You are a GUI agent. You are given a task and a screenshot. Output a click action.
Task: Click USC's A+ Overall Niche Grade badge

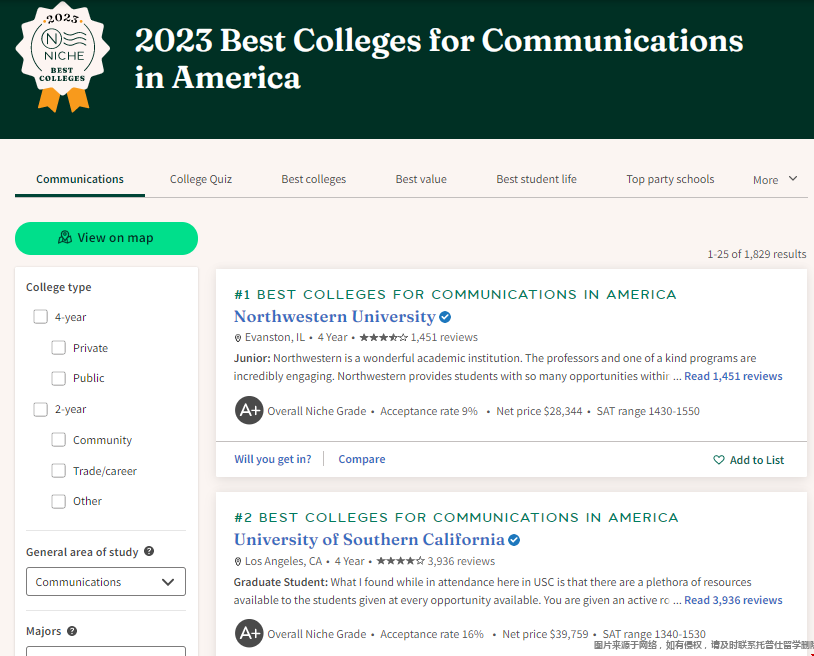pyautogui.click(x=249, y=634)
